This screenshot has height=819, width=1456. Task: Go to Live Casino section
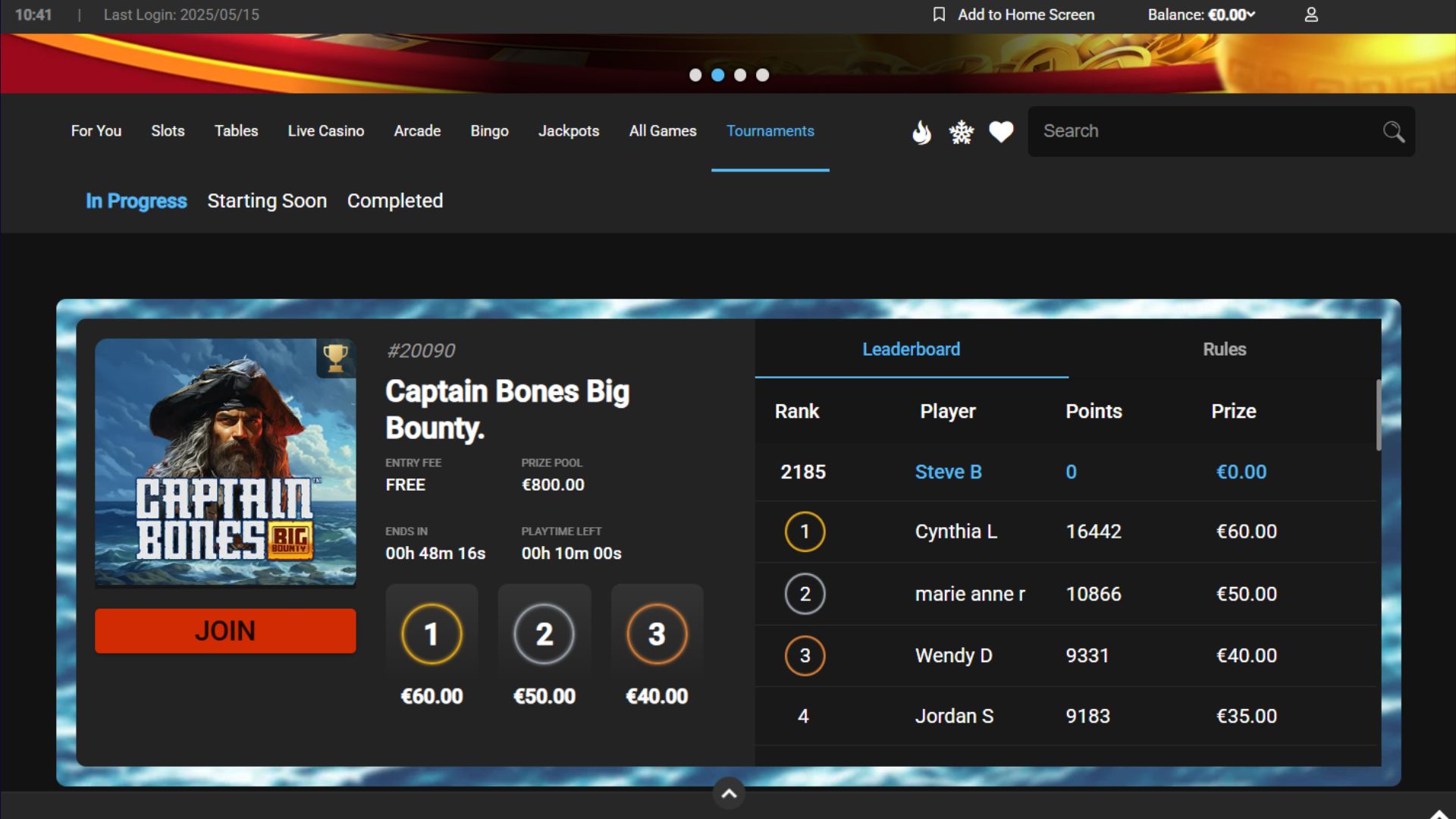pyautogui.click(x=326, y=131)
